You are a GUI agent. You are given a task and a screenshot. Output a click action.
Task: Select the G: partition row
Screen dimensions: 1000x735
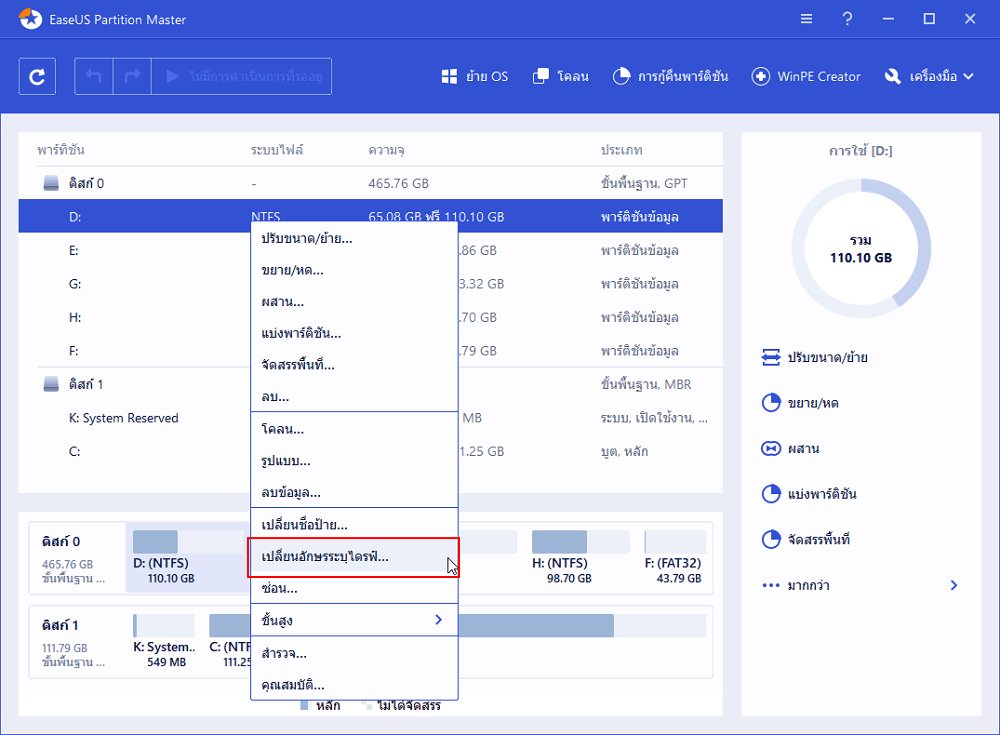click(371, 284)
